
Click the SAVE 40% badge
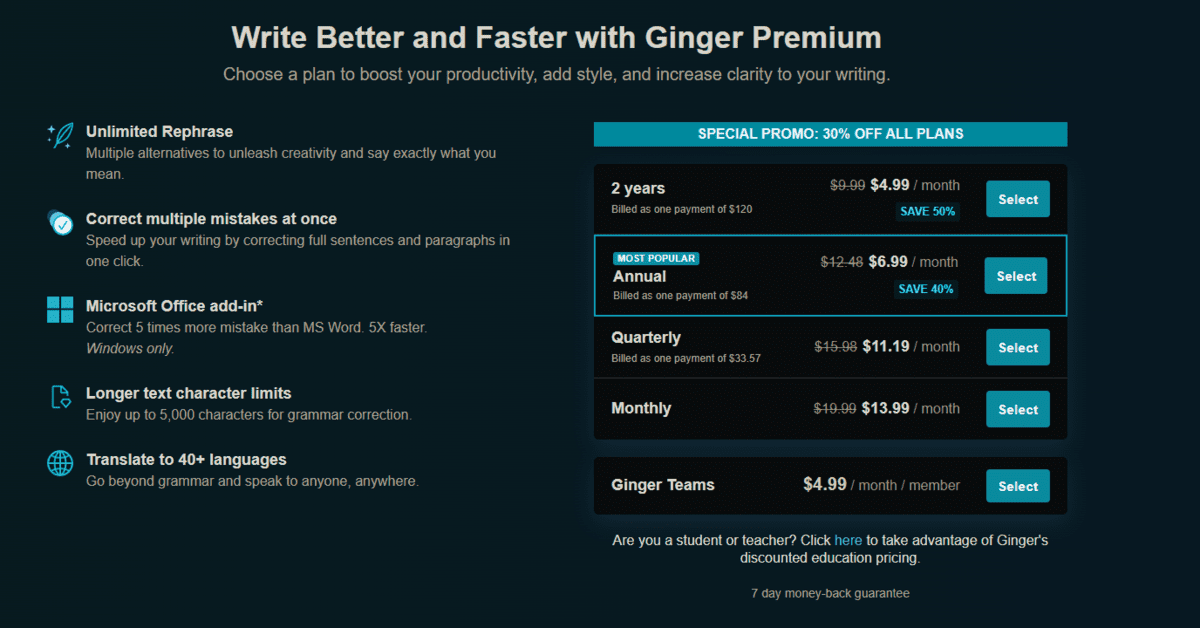pos(926,289)
